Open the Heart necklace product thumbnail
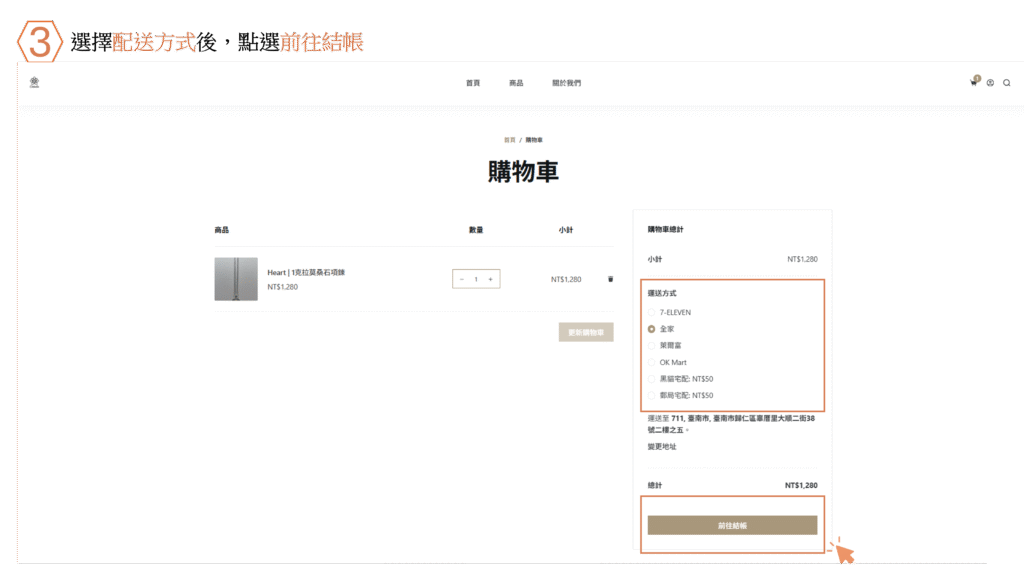This screenshot has width=1024, height=568. 236,279
